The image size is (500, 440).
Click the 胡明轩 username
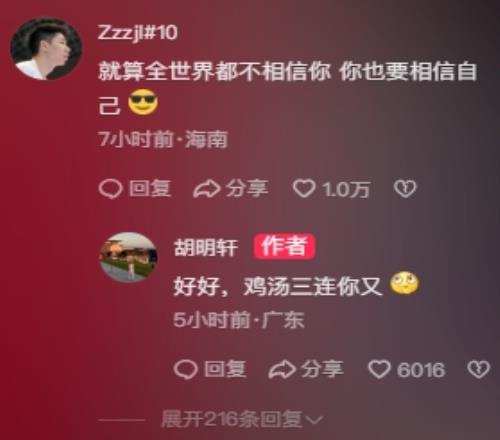[206, 248]
